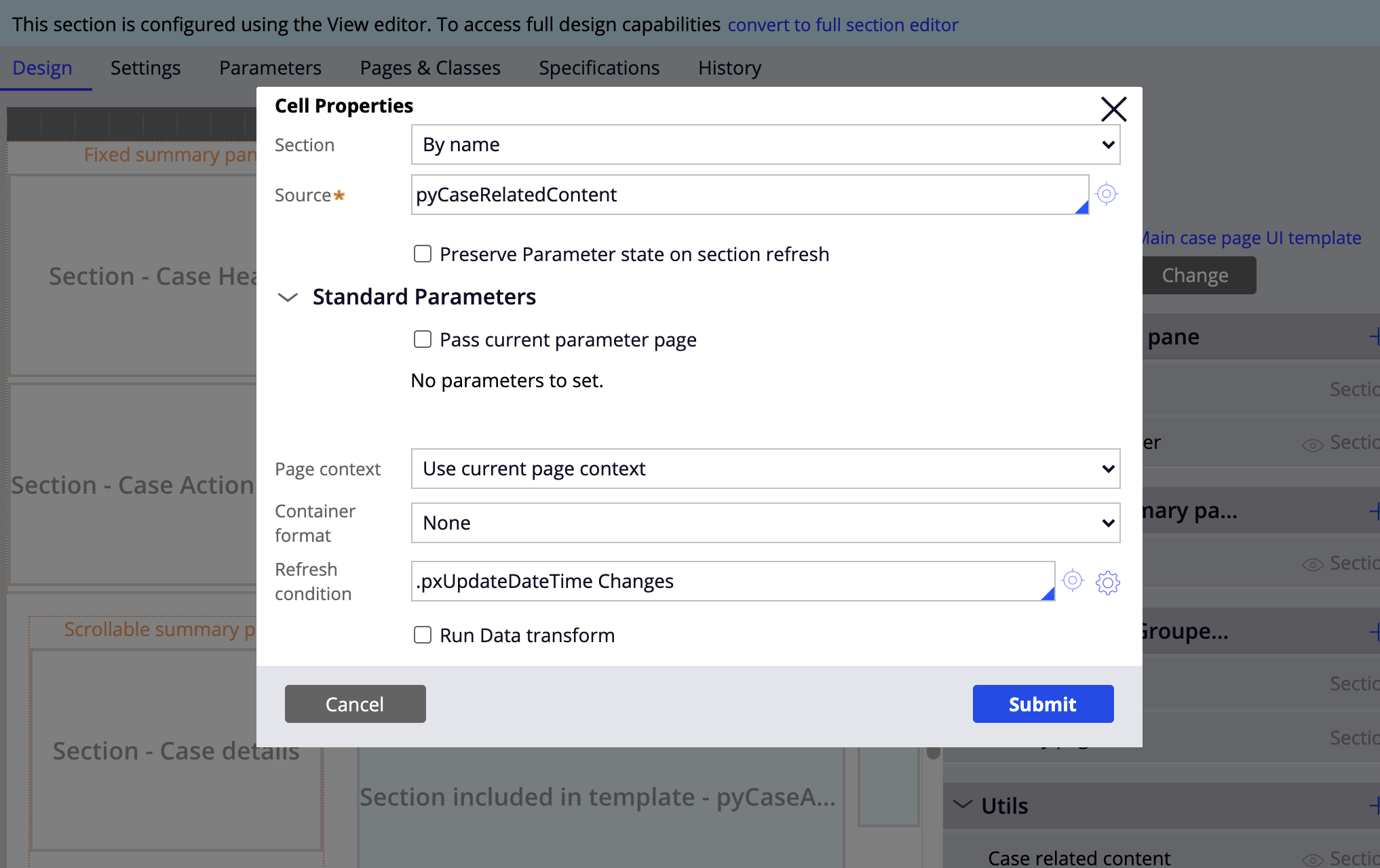Open the Page context dropdown

(x=765, y=469)
